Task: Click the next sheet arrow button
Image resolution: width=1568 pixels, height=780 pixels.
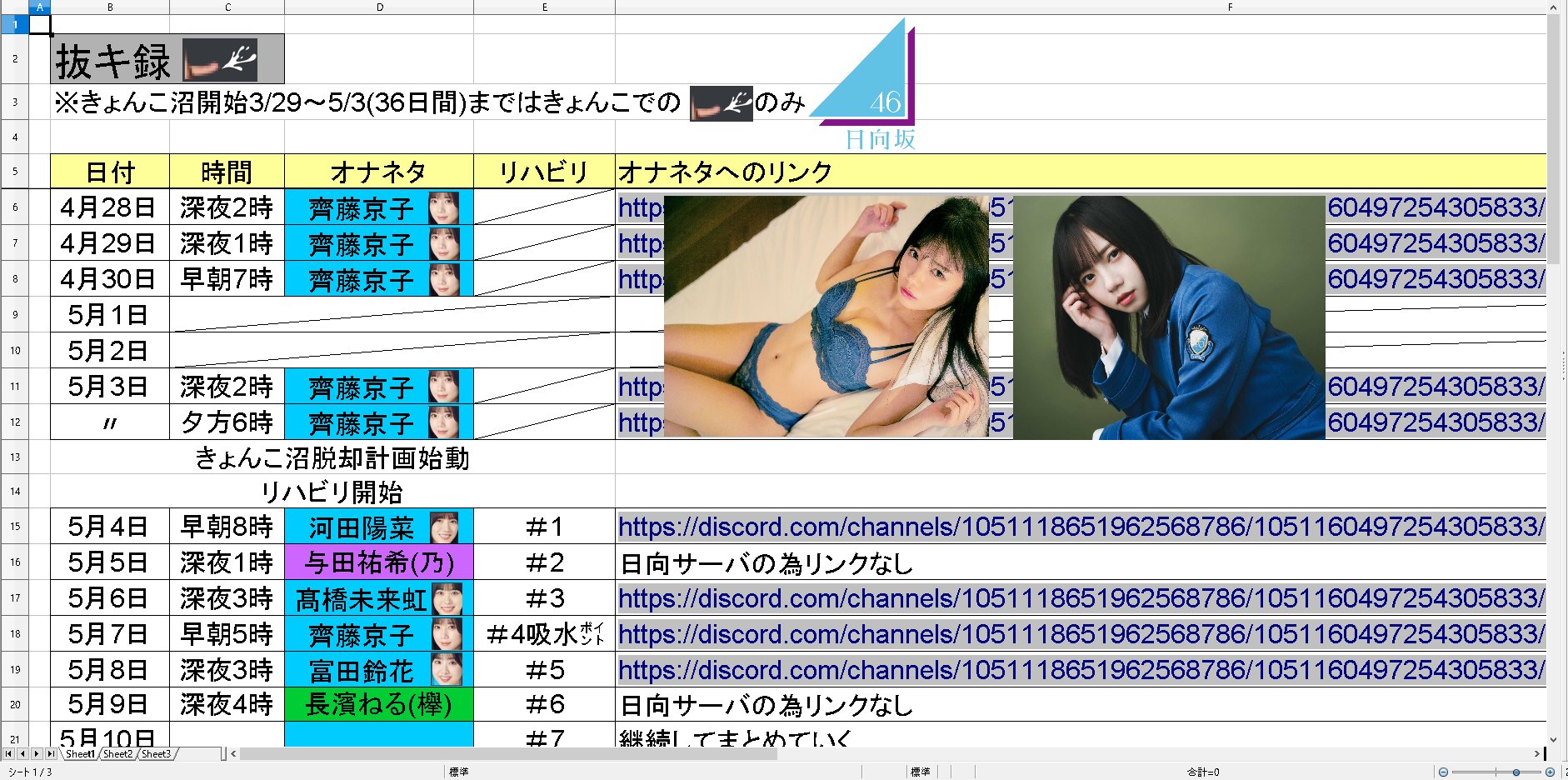Action: click(x=37, y=753)
